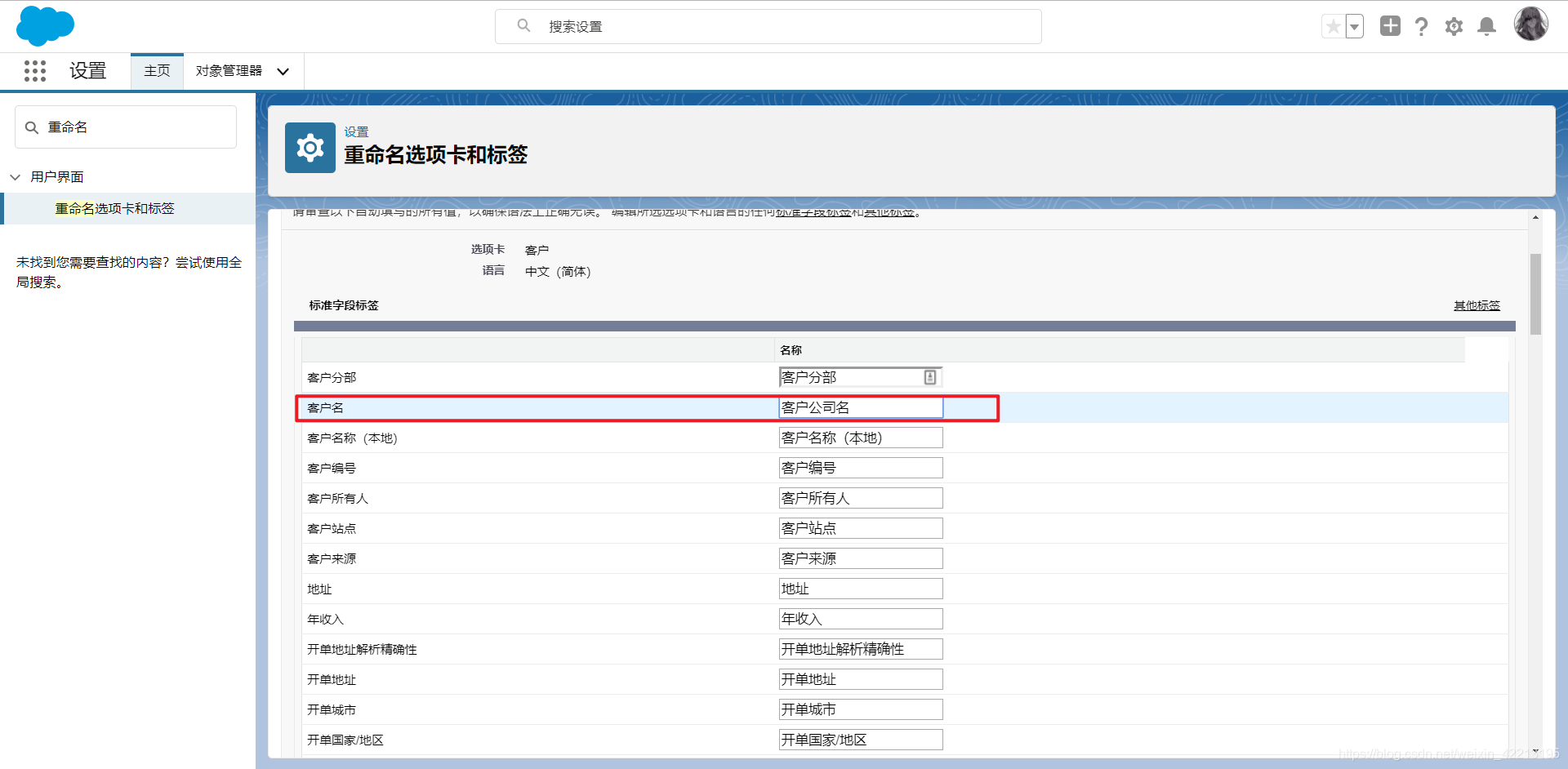1568x769 pixels.
Task: Edit the 客户公司名 name field
Action: click(861, 407)
